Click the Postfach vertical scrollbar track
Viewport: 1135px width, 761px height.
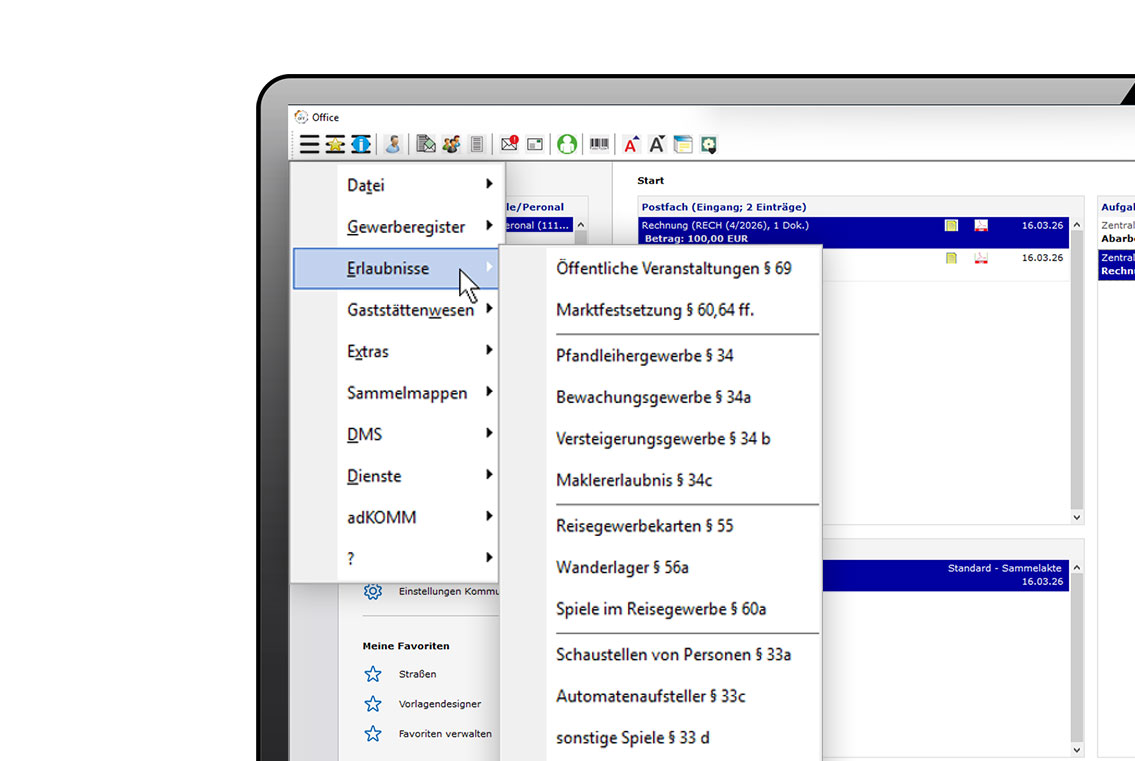pyautogui.click(x=1076, y=371)
